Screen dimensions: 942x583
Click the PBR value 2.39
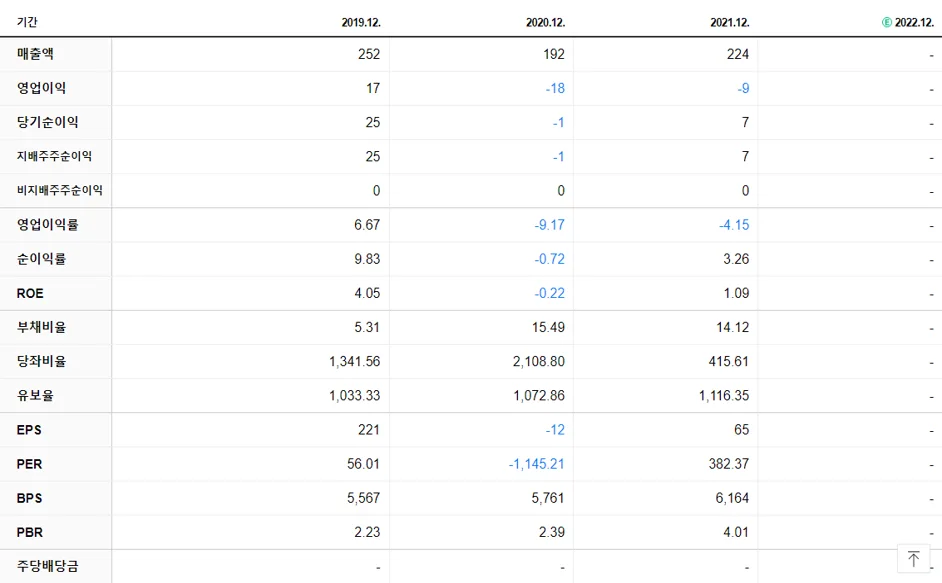552,533
